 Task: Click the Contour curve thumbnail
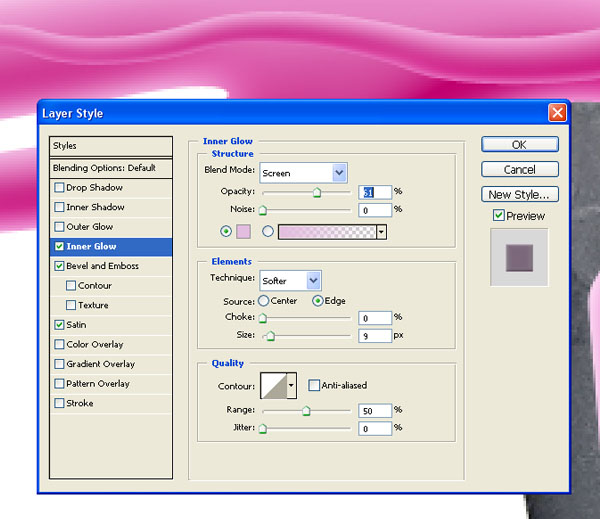pyautogui.click(x=274, y=385)
